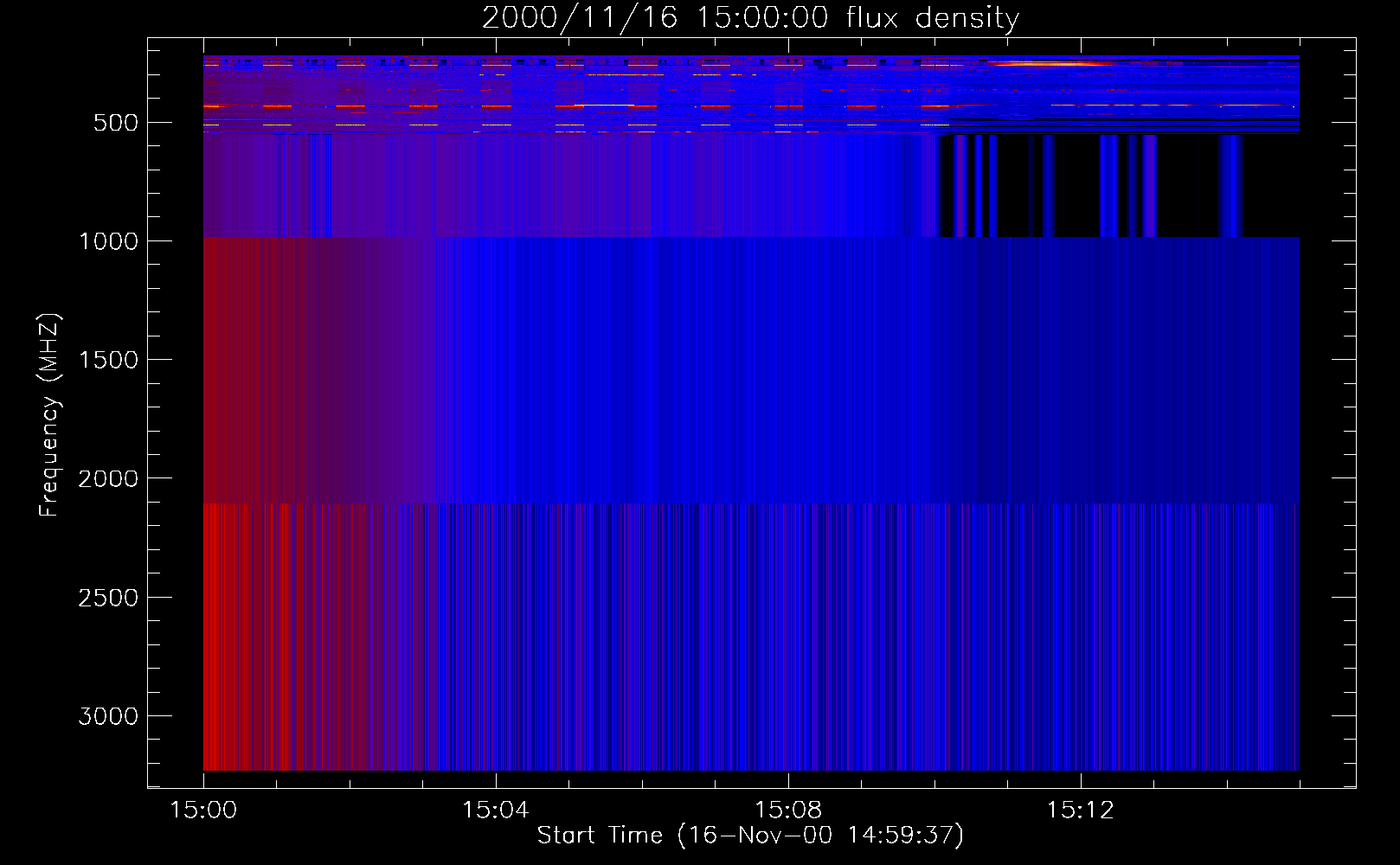
Task: Click the 15:08 time tick label
Action: [x=787, y=811]
